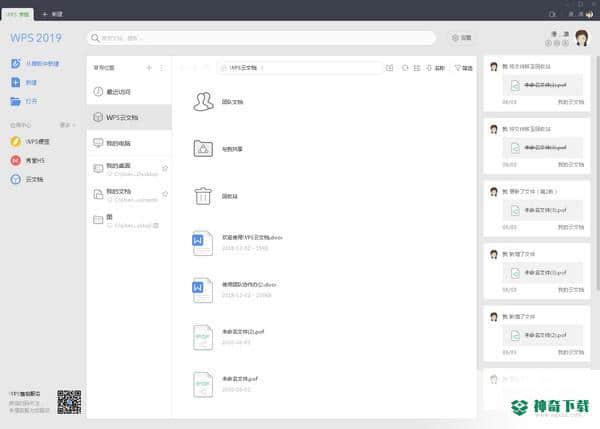Launch the red H5 app
Viewport: 600px width, 429px height.
point(16,160)
